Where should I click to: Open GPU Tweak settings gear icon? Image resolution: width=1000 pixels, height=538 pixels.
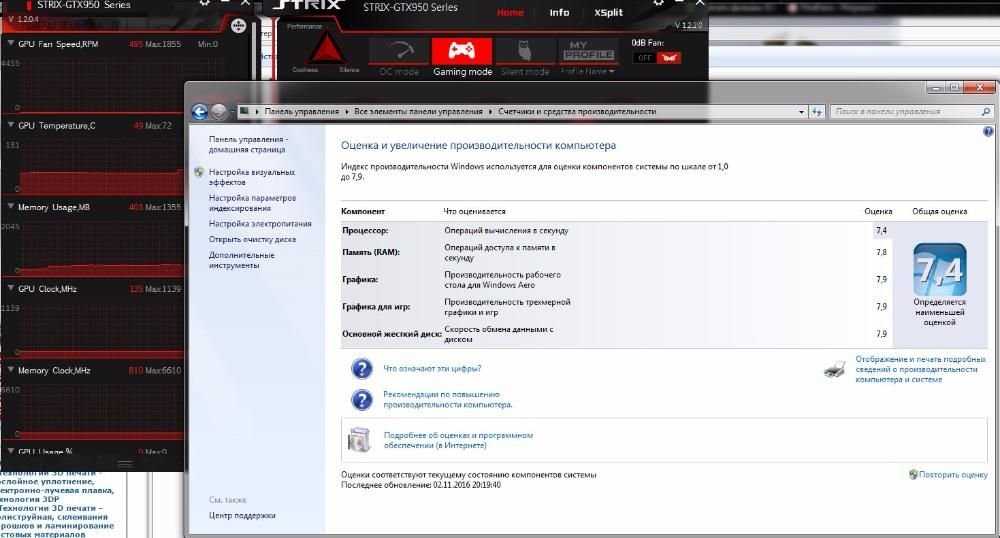pyautogui.click(x=658, y=3)
